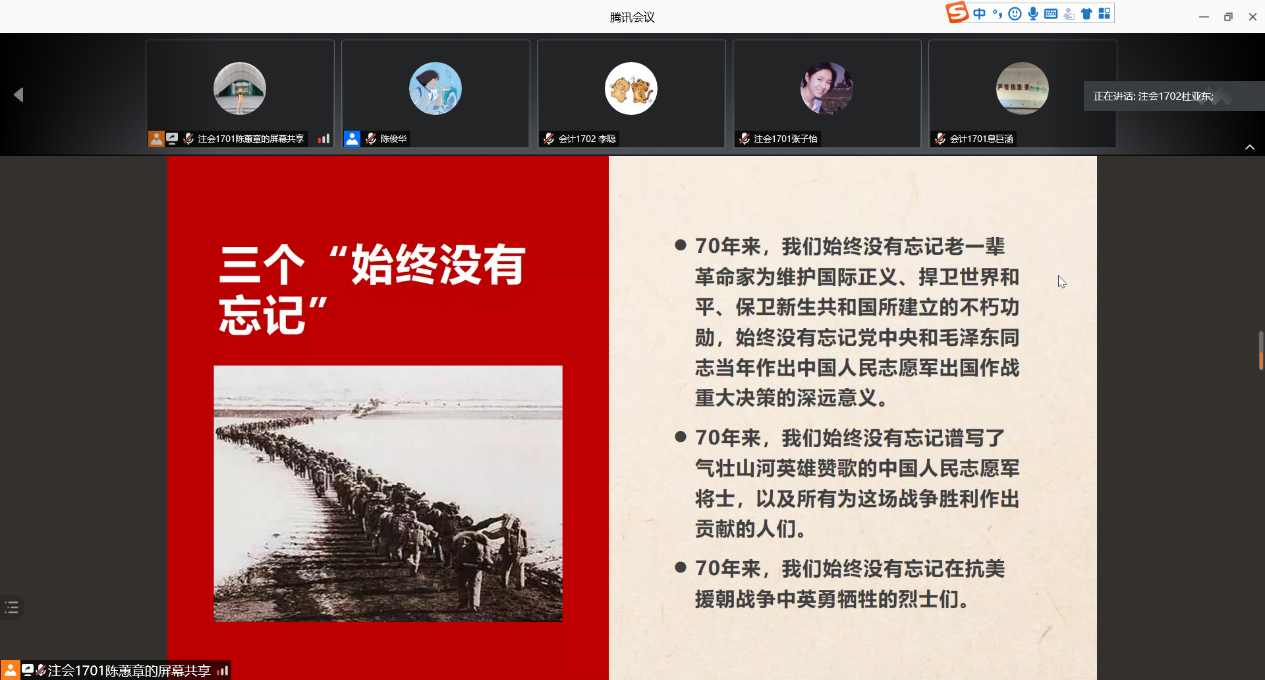Toggle Chinese/English input mode

point(980,14)
